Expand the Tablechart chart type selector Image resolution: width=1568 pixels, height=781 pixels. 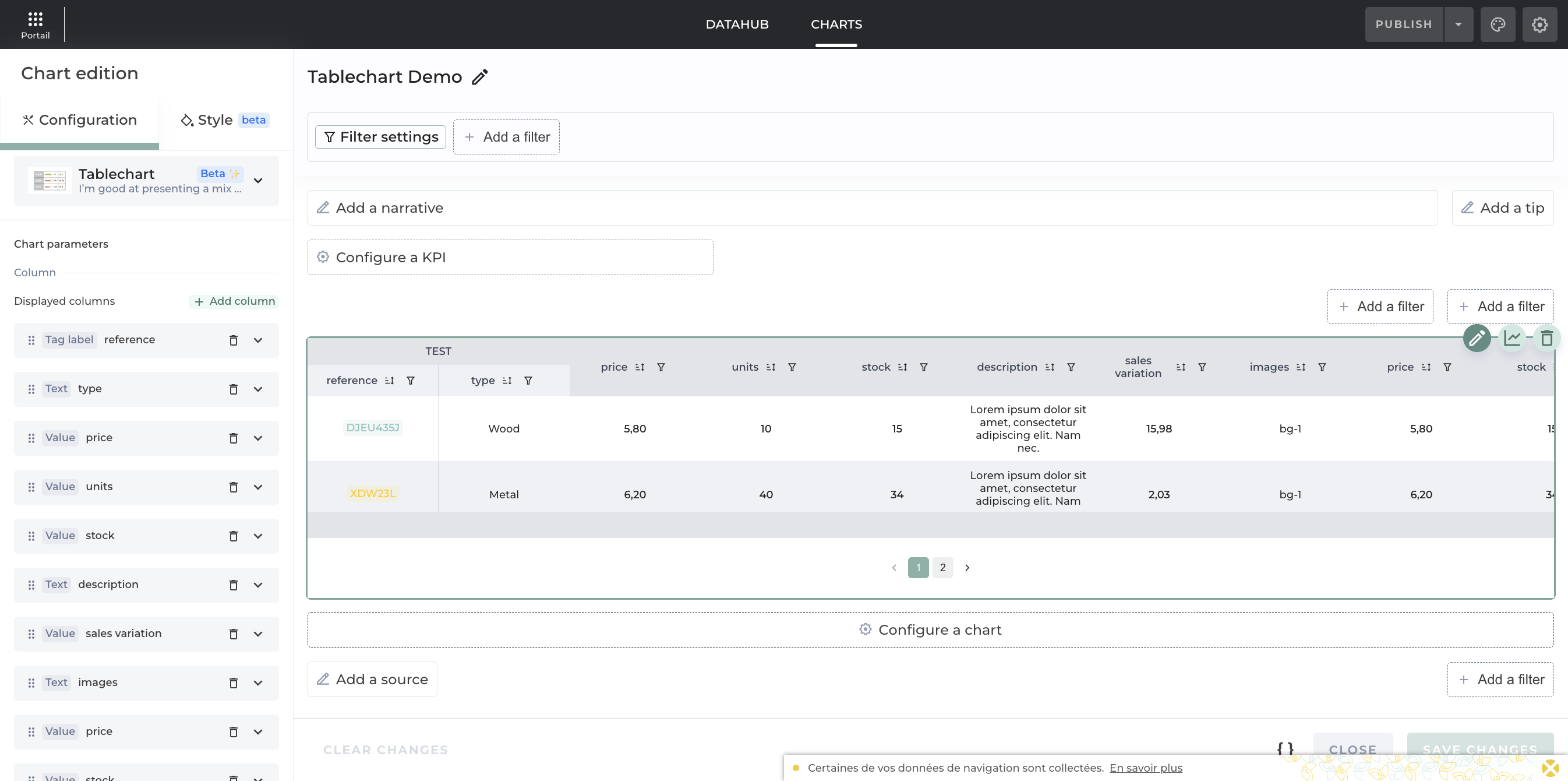[258, 180]
